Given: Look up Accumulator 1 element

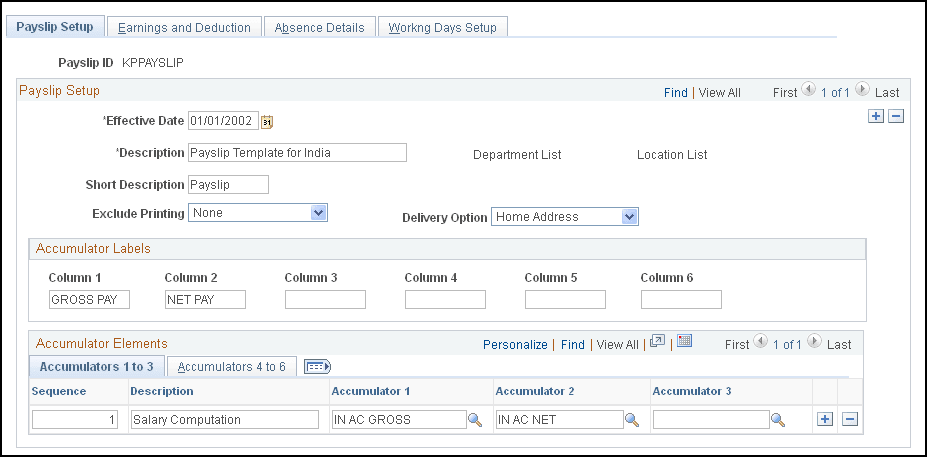Looking at the screenshot, I should pos(475,420).
